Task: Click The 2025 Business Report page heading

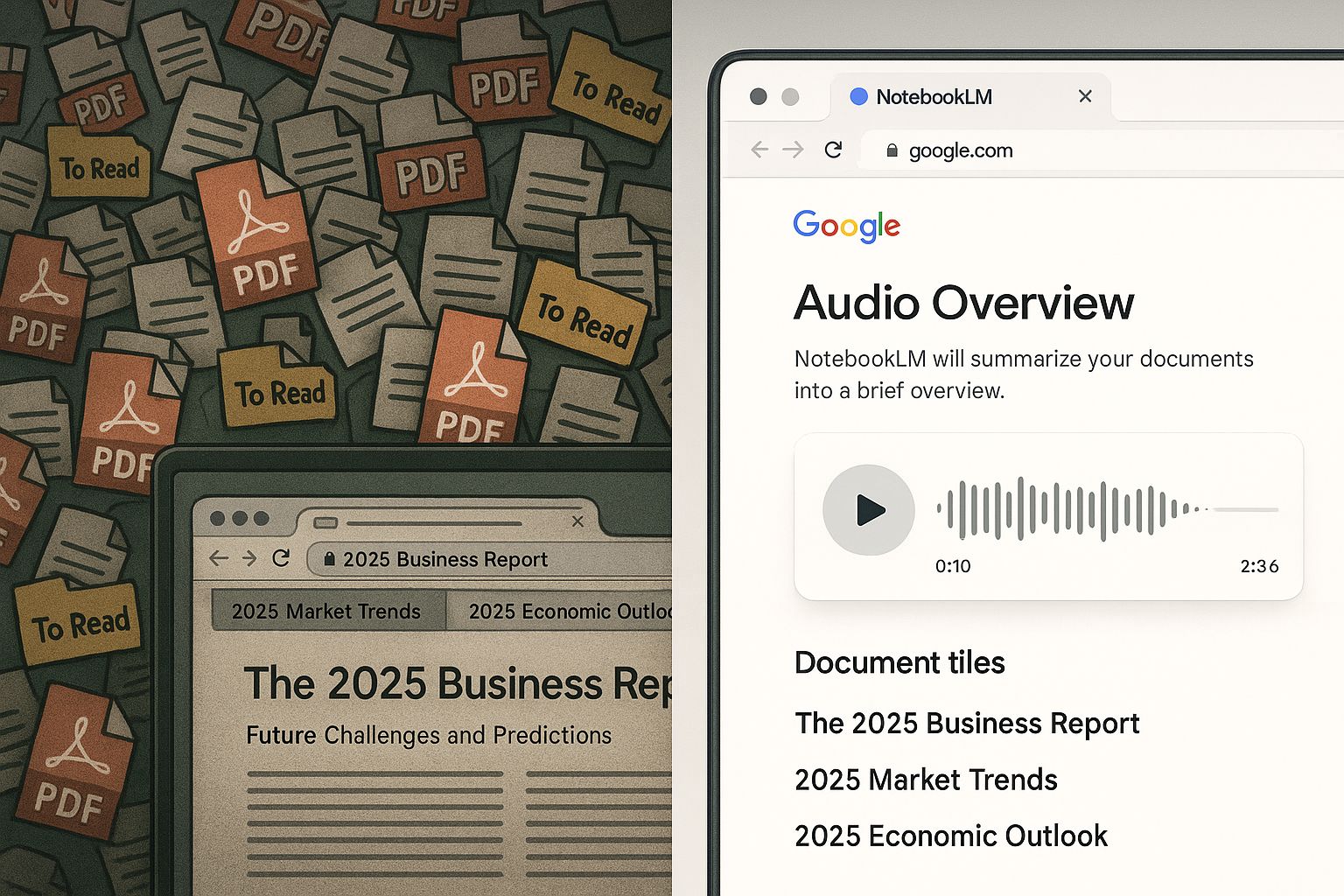Action: click(x=458, y=683)
